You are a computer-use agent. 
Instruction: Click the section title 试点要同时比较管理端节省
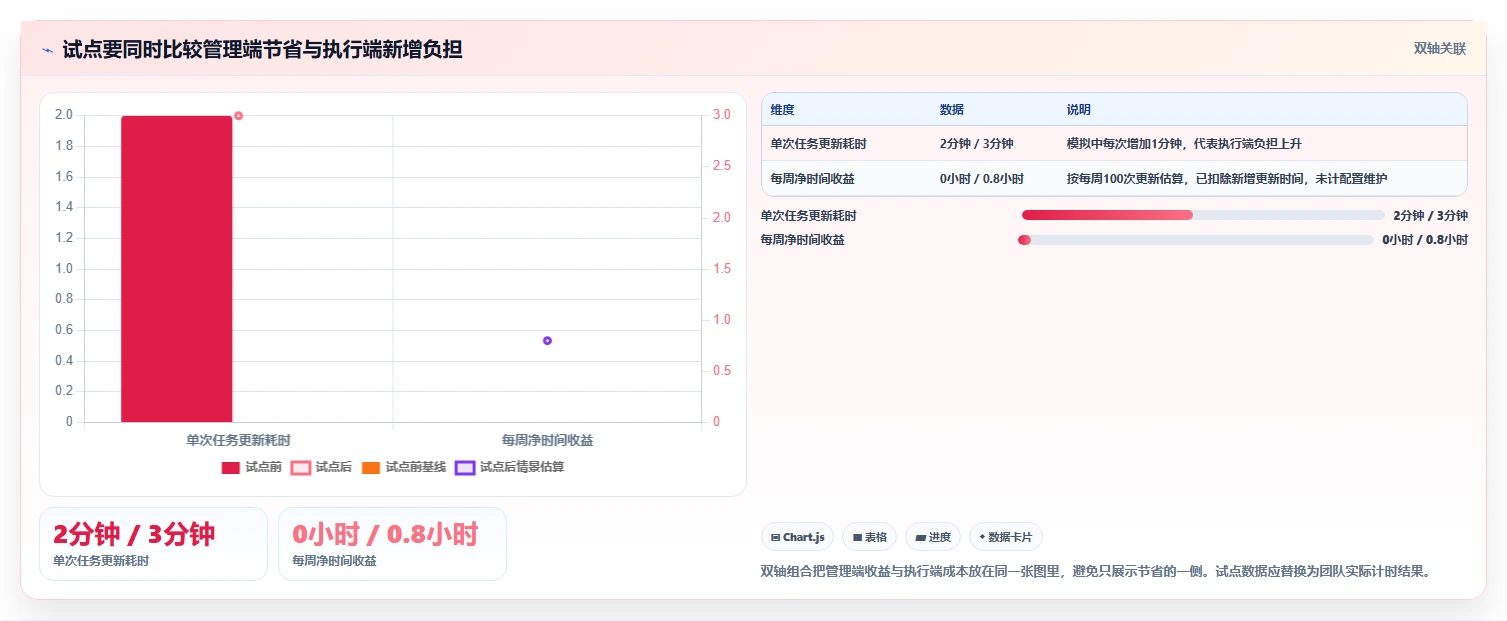(262, 50)
